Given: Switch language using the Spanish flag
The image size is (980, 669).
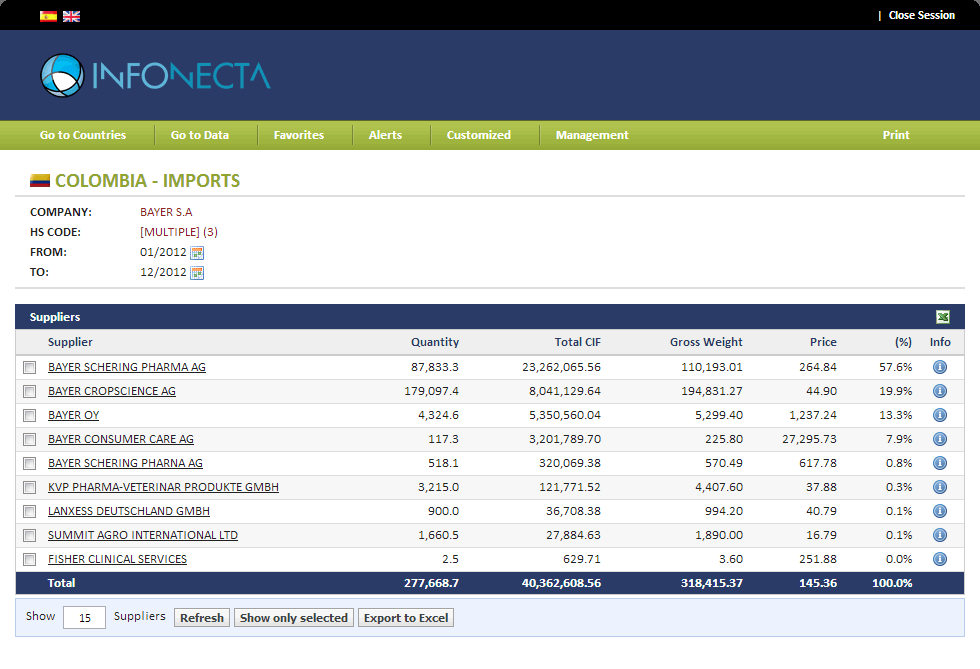Looking at the screenshot, I should pos(48,16).
